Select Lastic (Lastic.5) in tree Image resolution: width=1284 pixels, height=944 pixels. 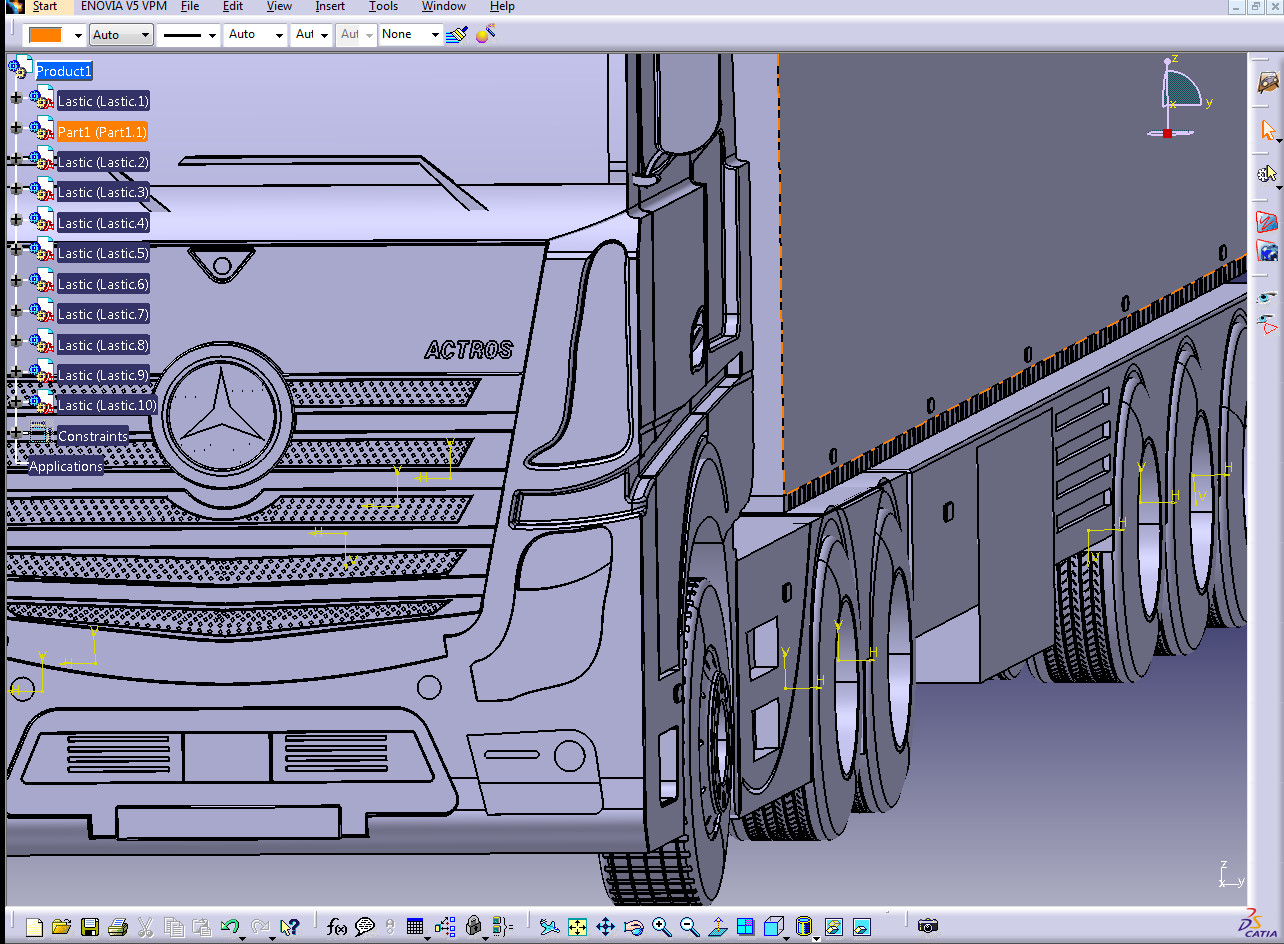coord(103,253)
